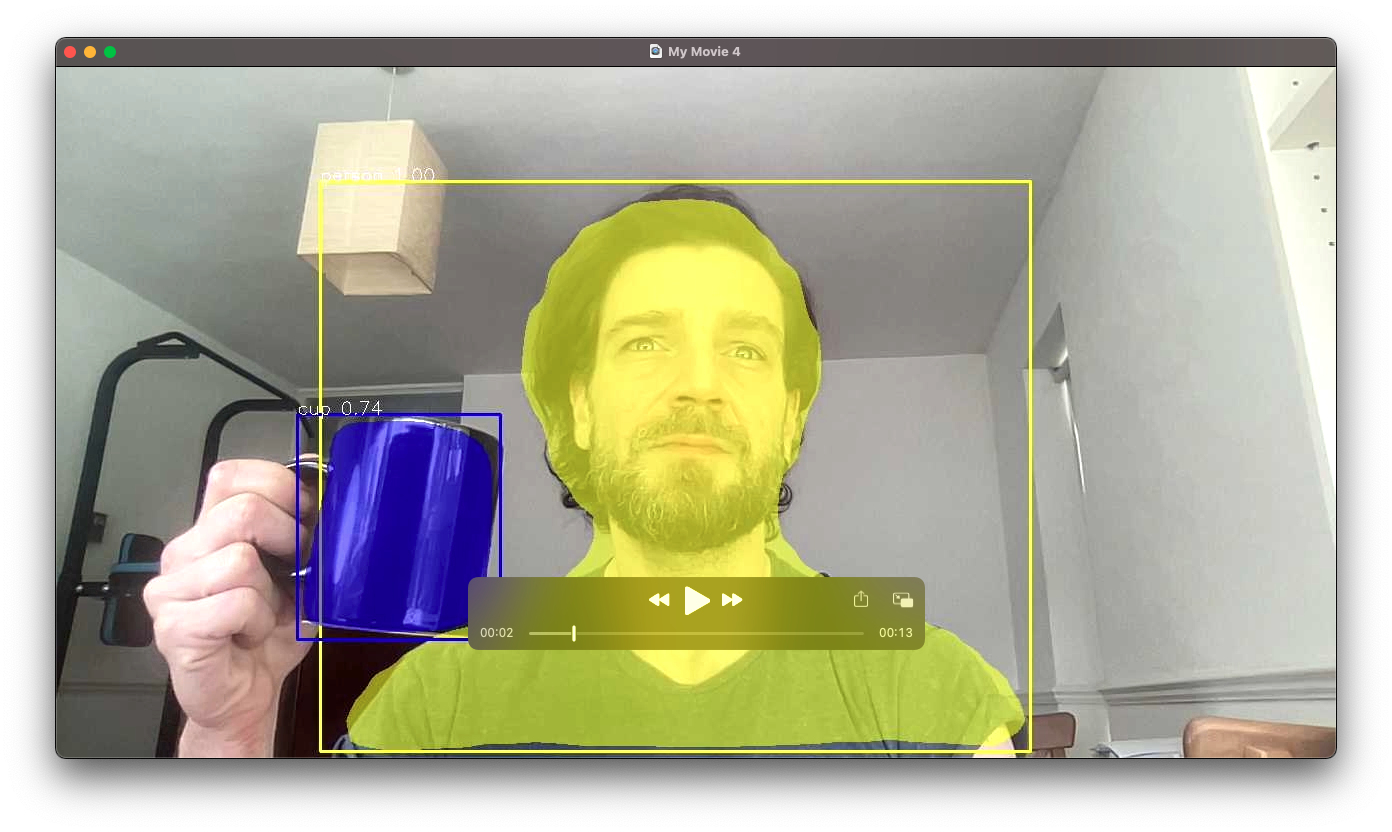The width and height of the screenshot is (1392, 832).
Task: Click the "person 1.00" detection label
Action: [377, 175]
